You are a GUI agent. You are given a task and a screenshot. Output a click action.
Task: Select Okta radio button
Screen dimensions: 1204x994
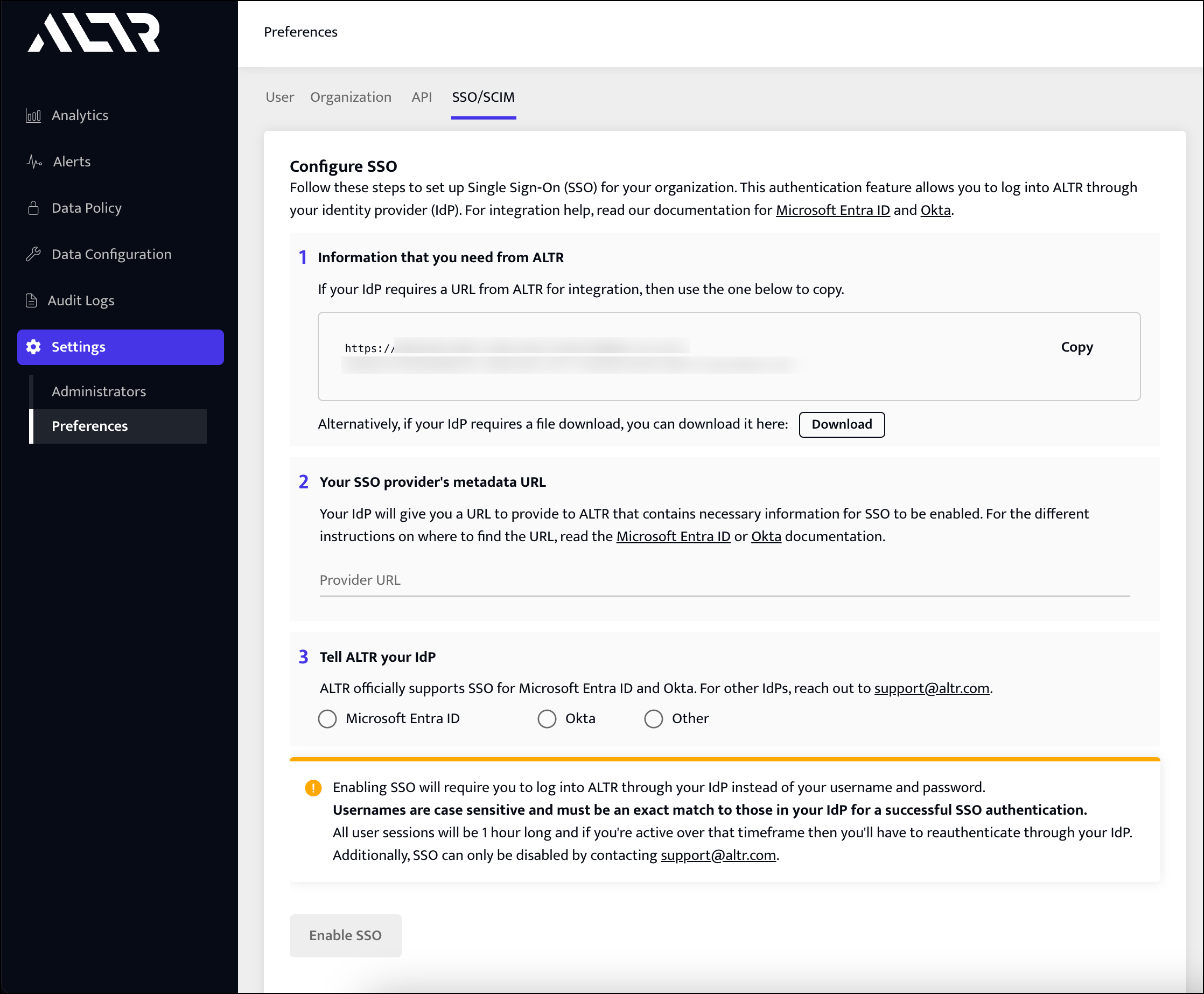[547, 719]
